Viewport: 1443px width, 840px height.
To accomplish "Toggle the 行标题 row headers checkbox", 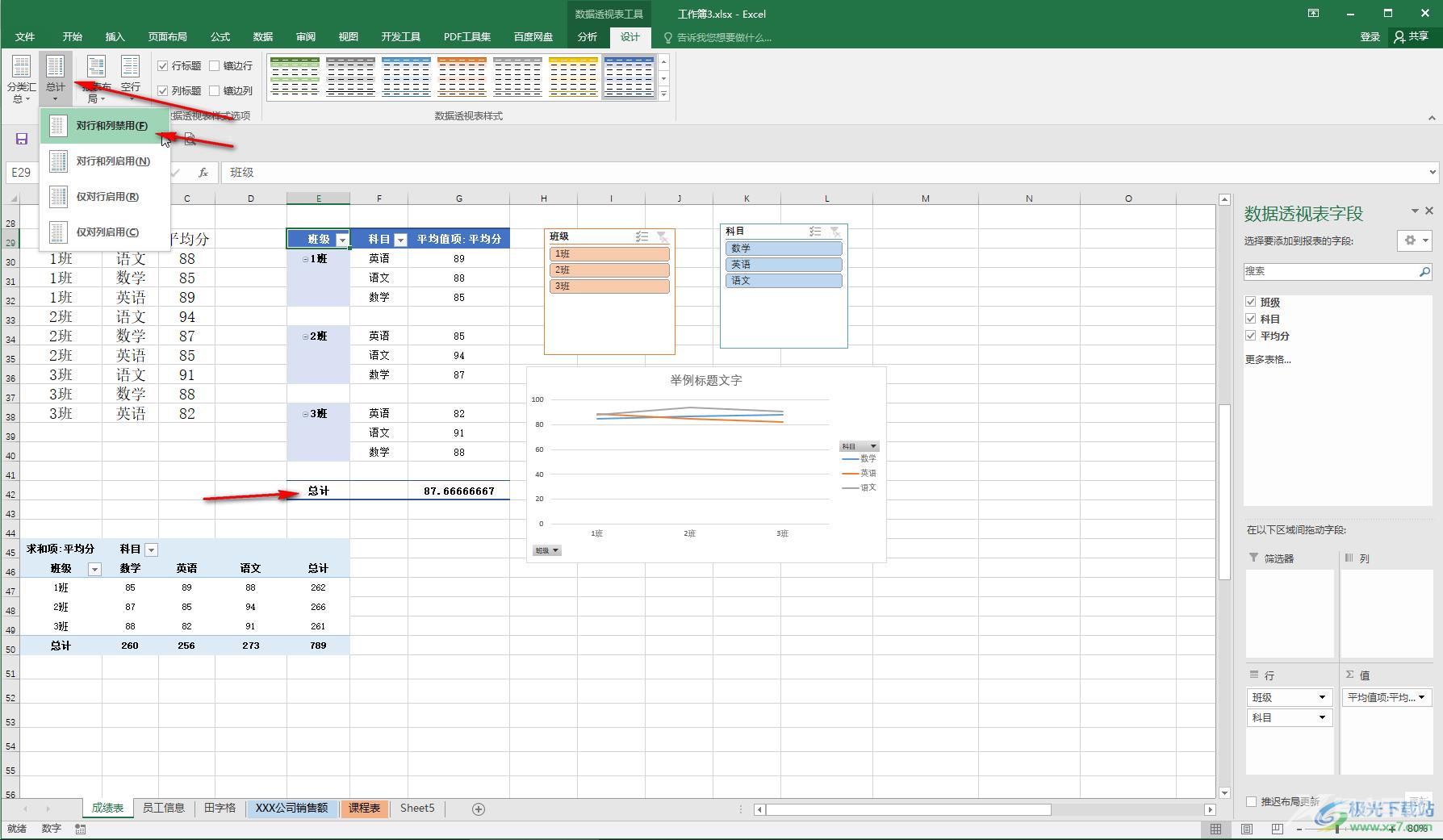I will coord(163,66).
